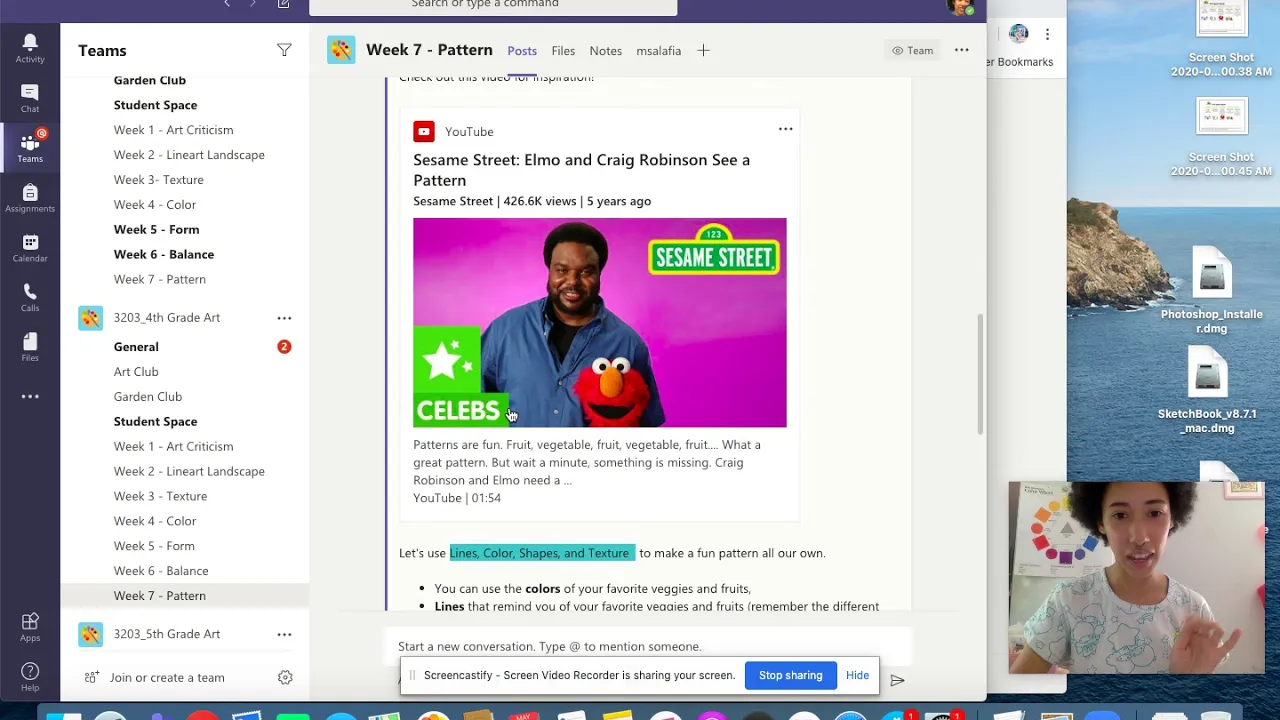Image resolution: width=1280 pixels, height=720 pixels.
Task: Click Join or create a team
Action: [167, 677]
